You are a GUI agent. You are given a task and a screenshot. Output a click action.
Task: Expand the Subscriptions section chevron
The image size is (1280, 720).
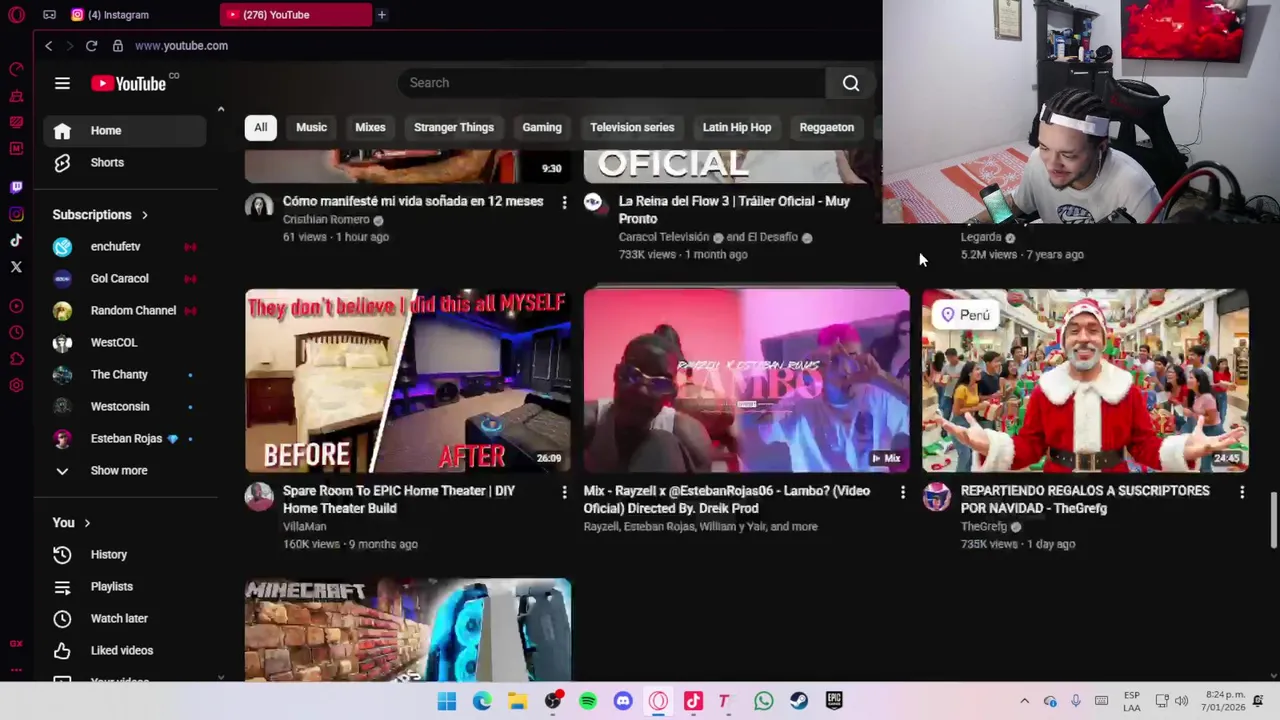pos(144,215)
